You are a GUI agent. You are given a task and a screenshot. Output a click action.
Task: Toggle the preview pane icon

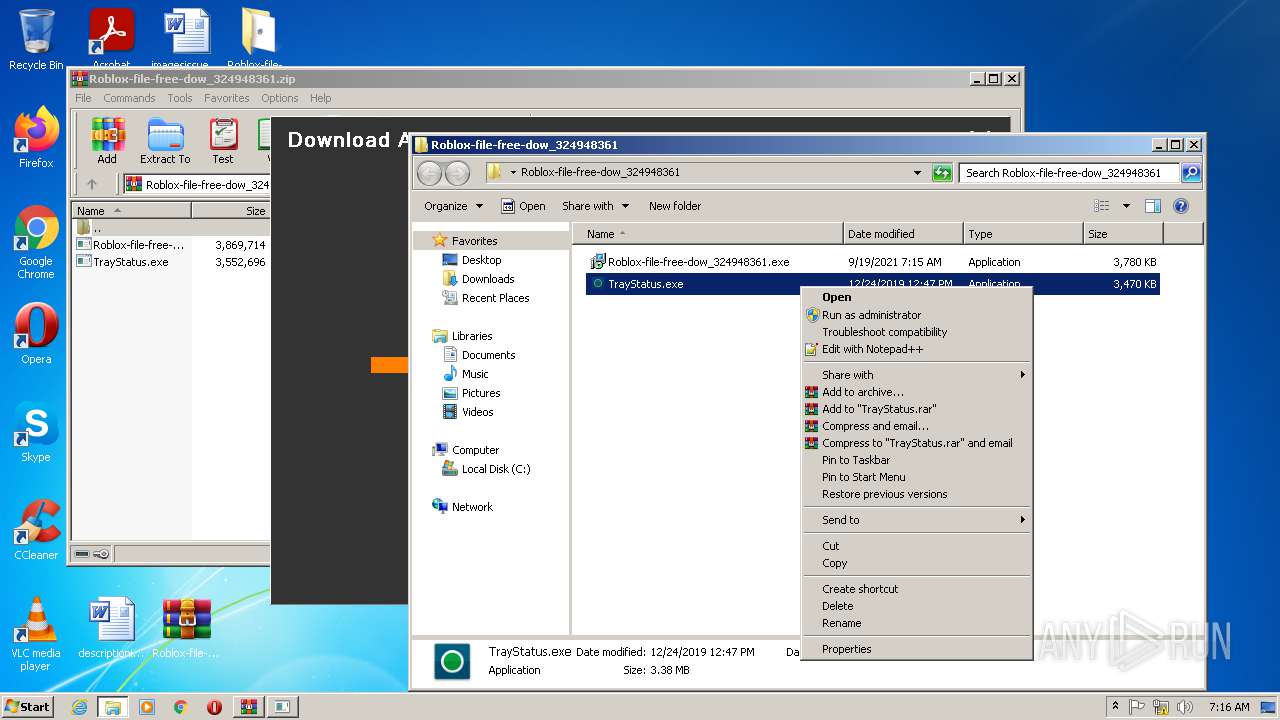pos(1152,206)
